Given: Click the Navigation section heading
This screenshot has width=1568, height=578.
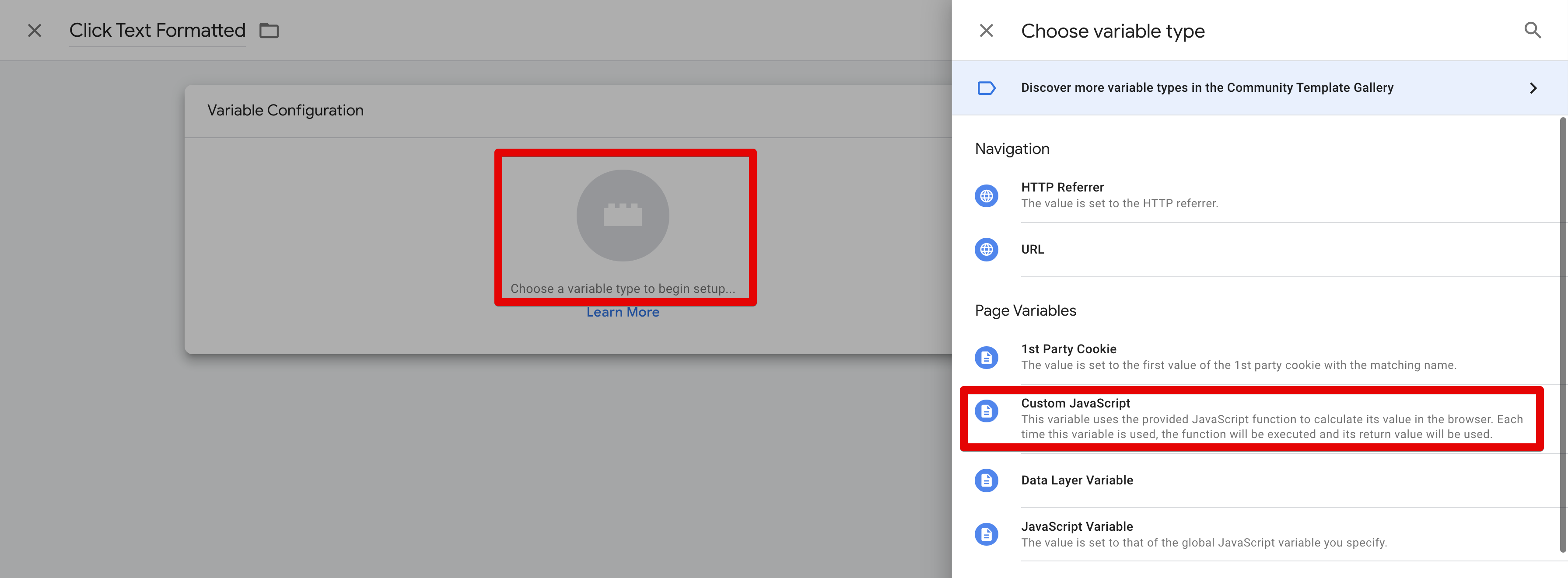Looking at the screenshot, I should click(1012, 149).
